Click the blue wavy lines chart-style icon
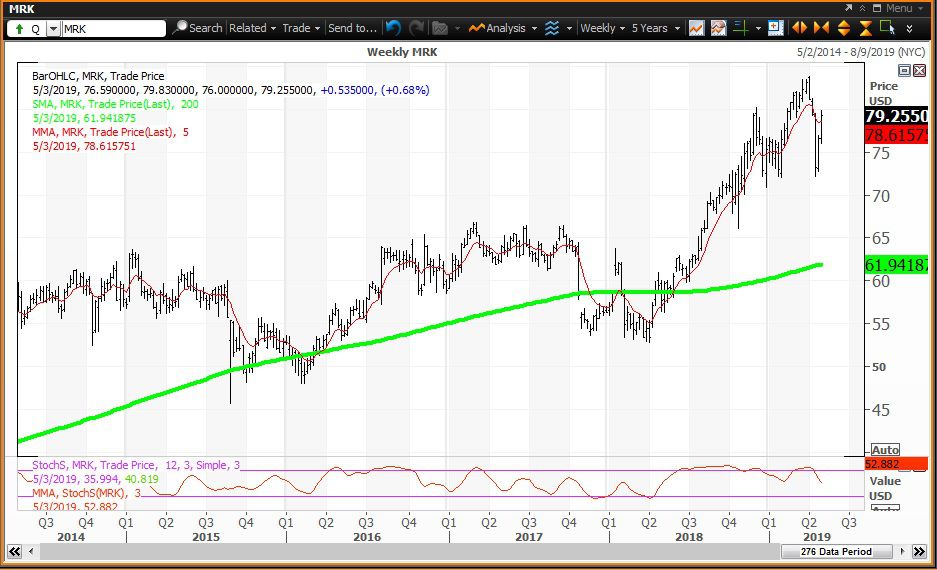This screenshot has height=570, width=937. point(552,28)
